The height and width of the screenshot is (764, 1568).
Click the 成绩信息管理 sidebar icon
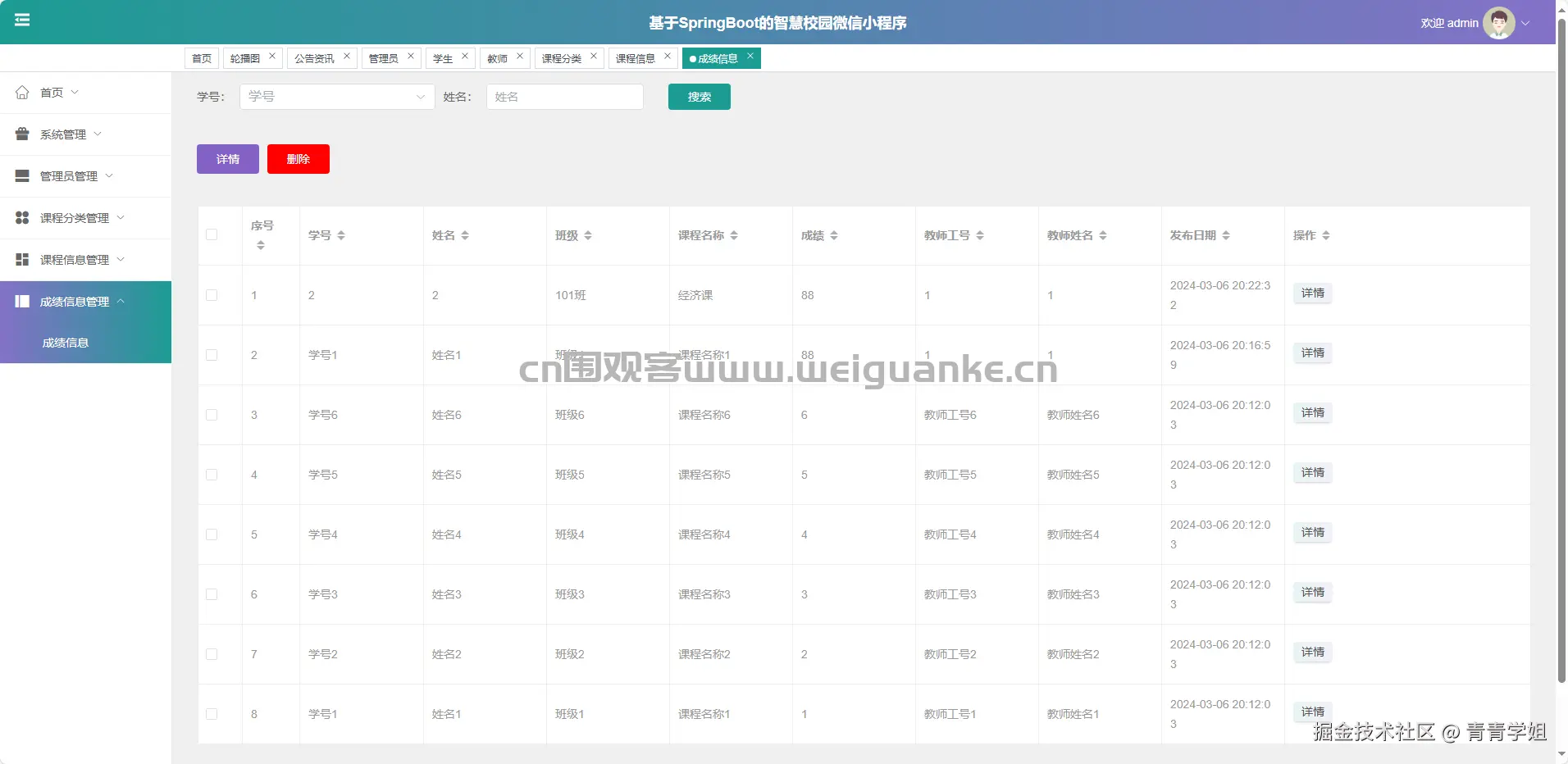click(22, 302)
